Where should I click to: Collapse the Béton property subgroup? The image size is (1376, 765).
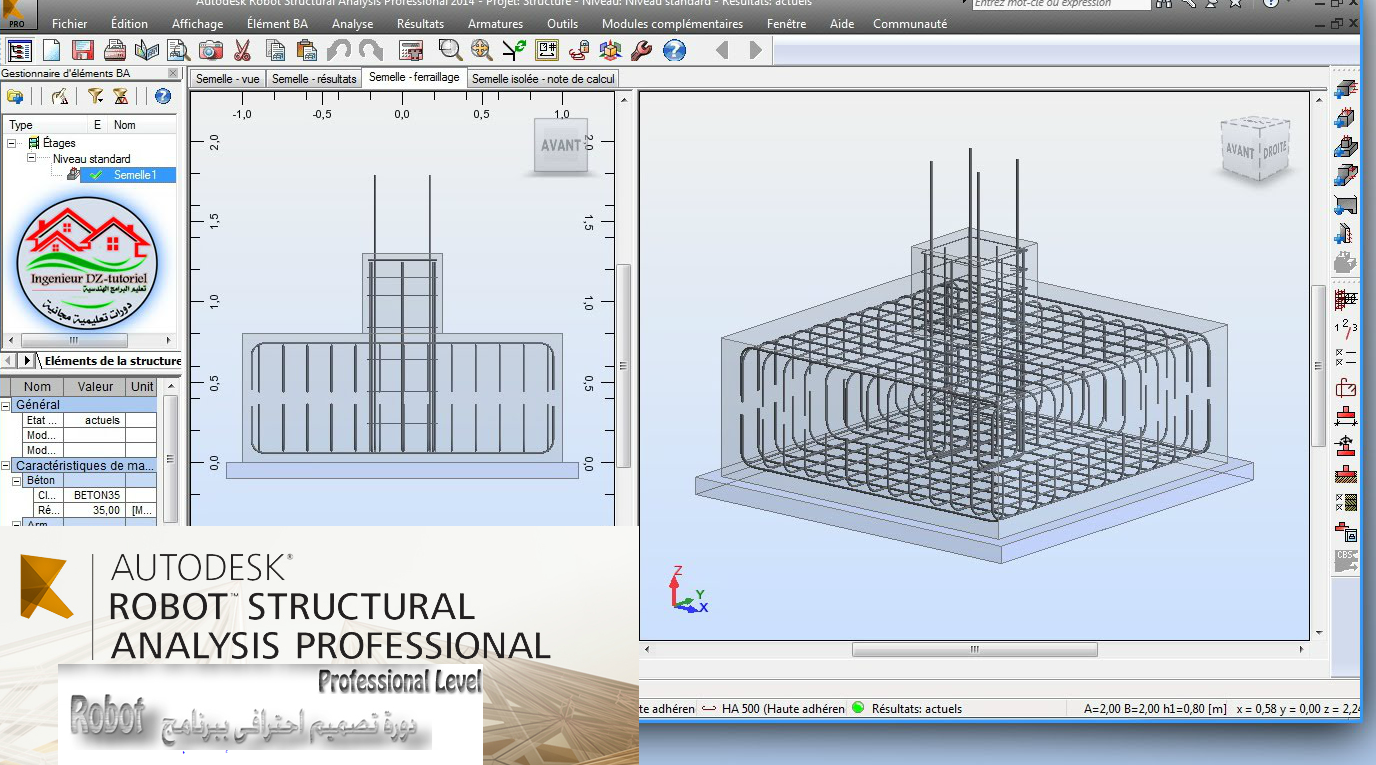click(17, 481)
